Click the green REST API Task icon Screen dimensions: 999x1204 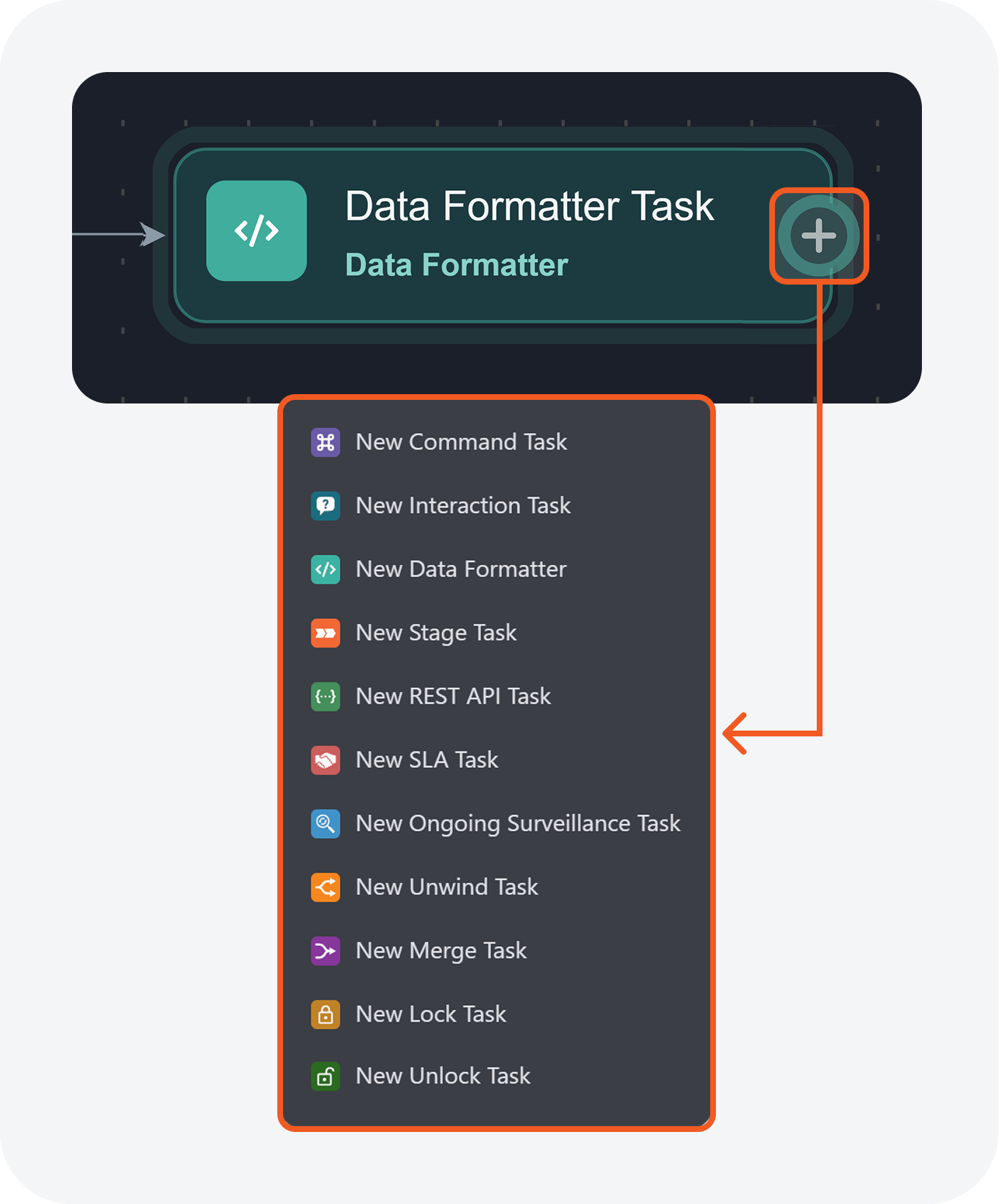[x=326, y=697]
